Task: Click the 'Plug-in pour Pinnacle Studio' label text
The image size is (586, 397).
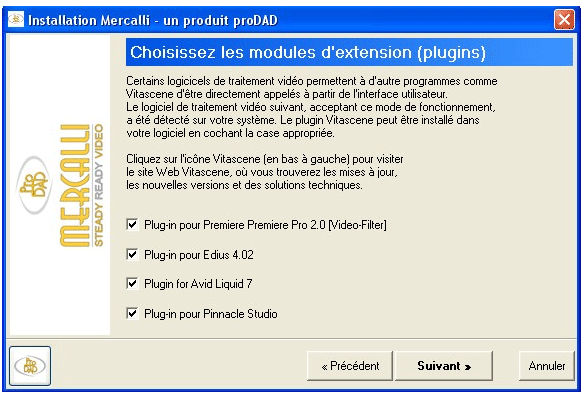Action: pyautogui.click(x=211, y=314)
